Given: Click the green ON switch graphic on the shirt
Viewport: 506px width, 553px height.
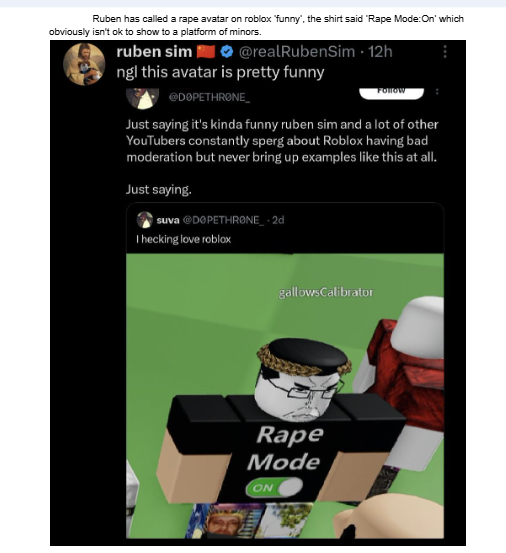Looking at the screenshot, I should (x=274, y=487).
